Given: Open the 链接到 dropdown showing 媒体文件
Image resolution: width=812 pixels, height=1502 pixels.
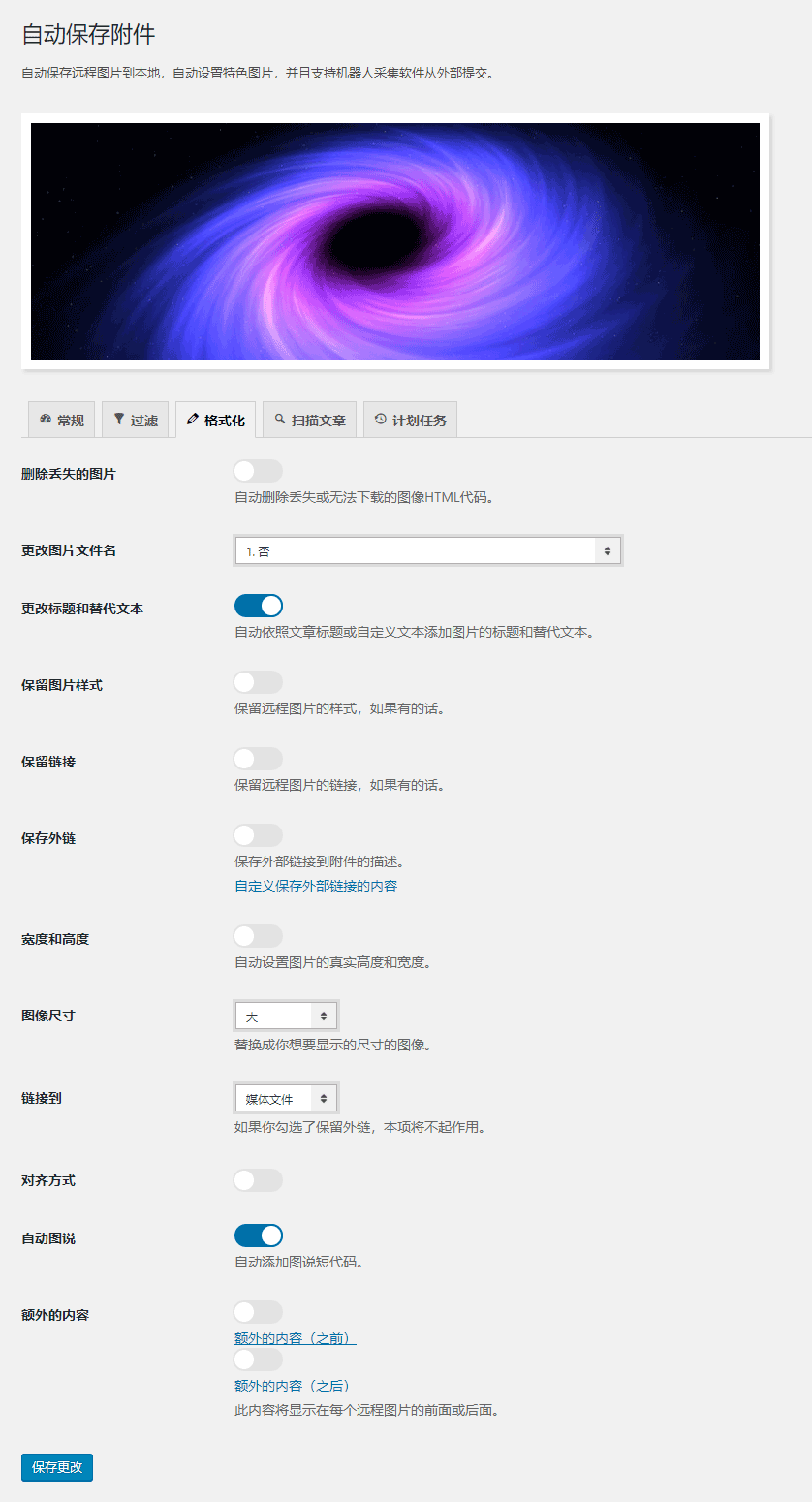Looking at the screenshot, I should [x=286, y=1098].
